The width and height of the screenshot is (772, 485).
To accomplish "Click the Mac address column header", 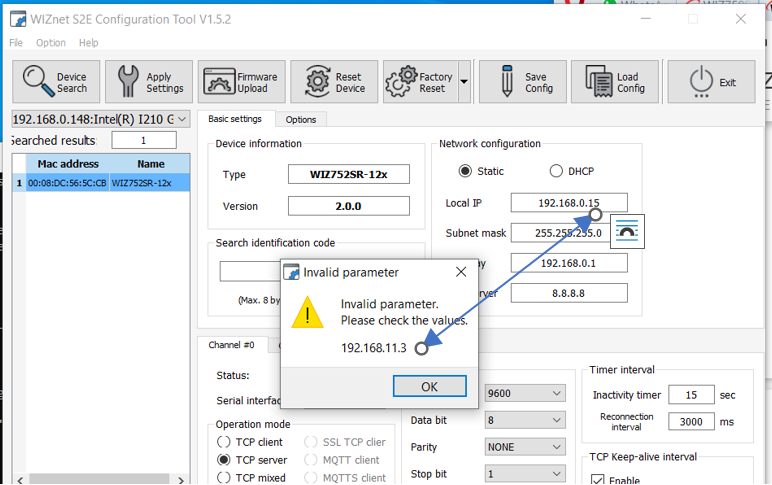I will pos(68,164).
